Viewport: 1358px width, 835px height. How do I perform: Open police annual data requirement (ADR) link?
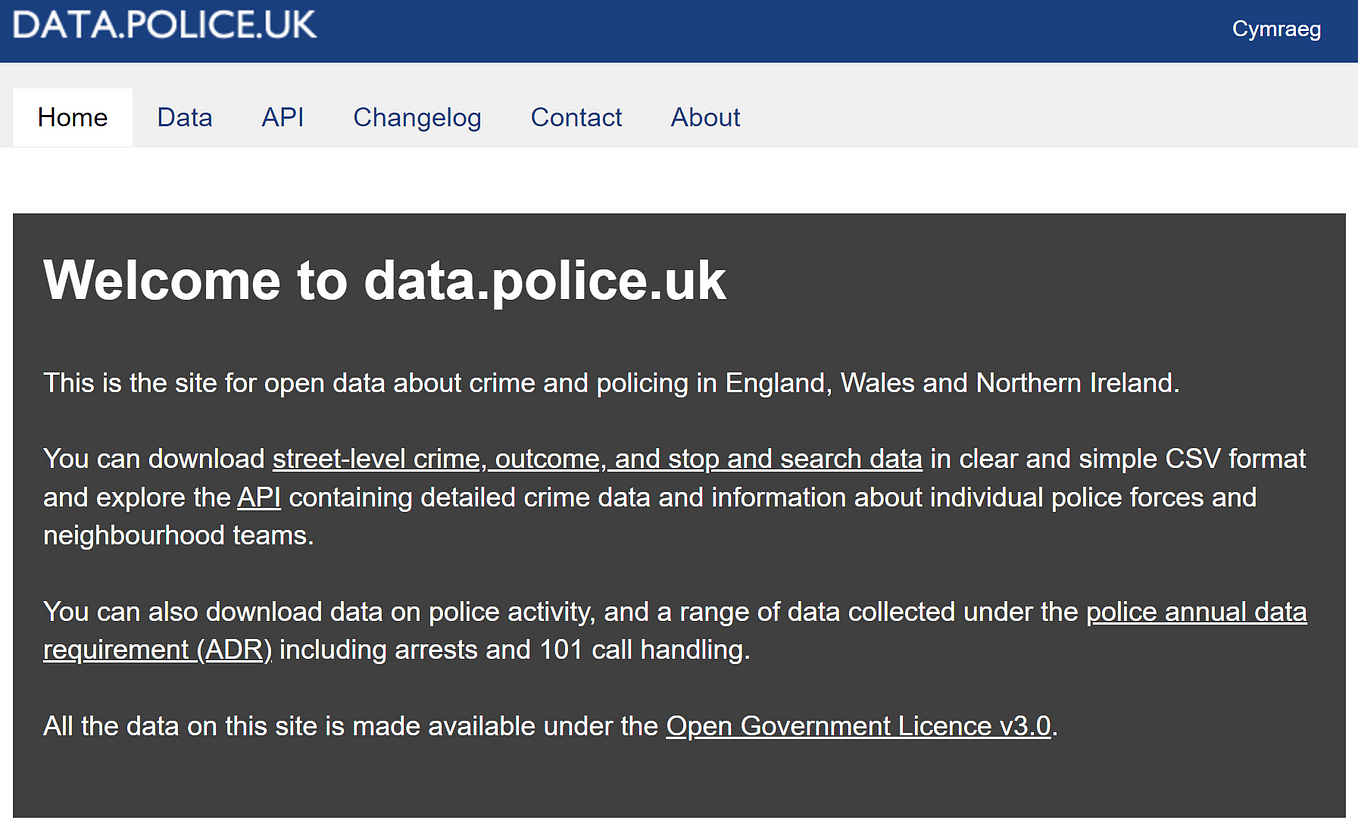tap(675, 630)
